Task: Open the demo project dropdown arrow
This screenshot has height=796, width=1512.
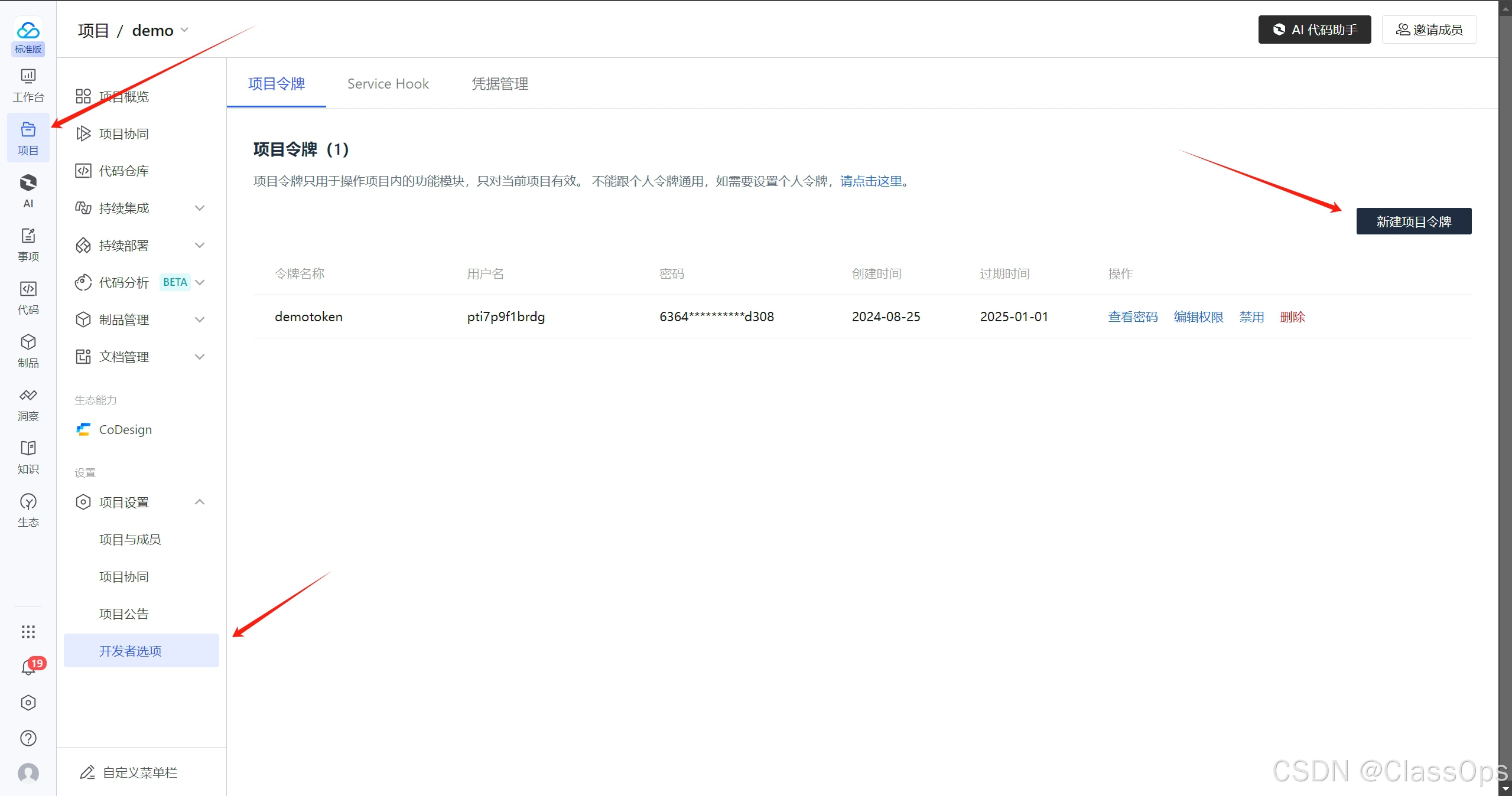Action: (x=184, y=30)
